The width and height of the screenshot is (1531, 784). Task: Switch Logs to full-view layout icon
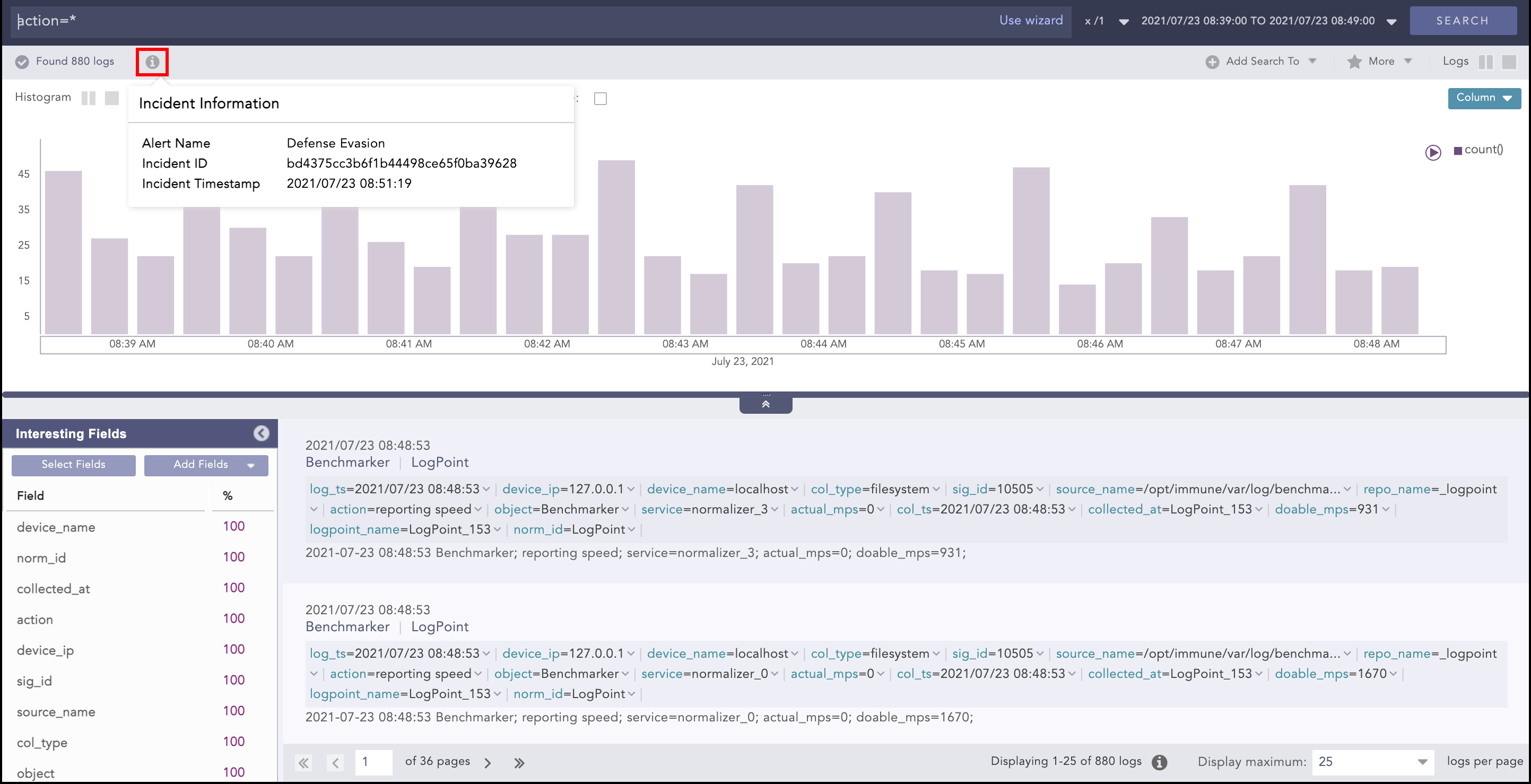click(x=1508, y=62)
